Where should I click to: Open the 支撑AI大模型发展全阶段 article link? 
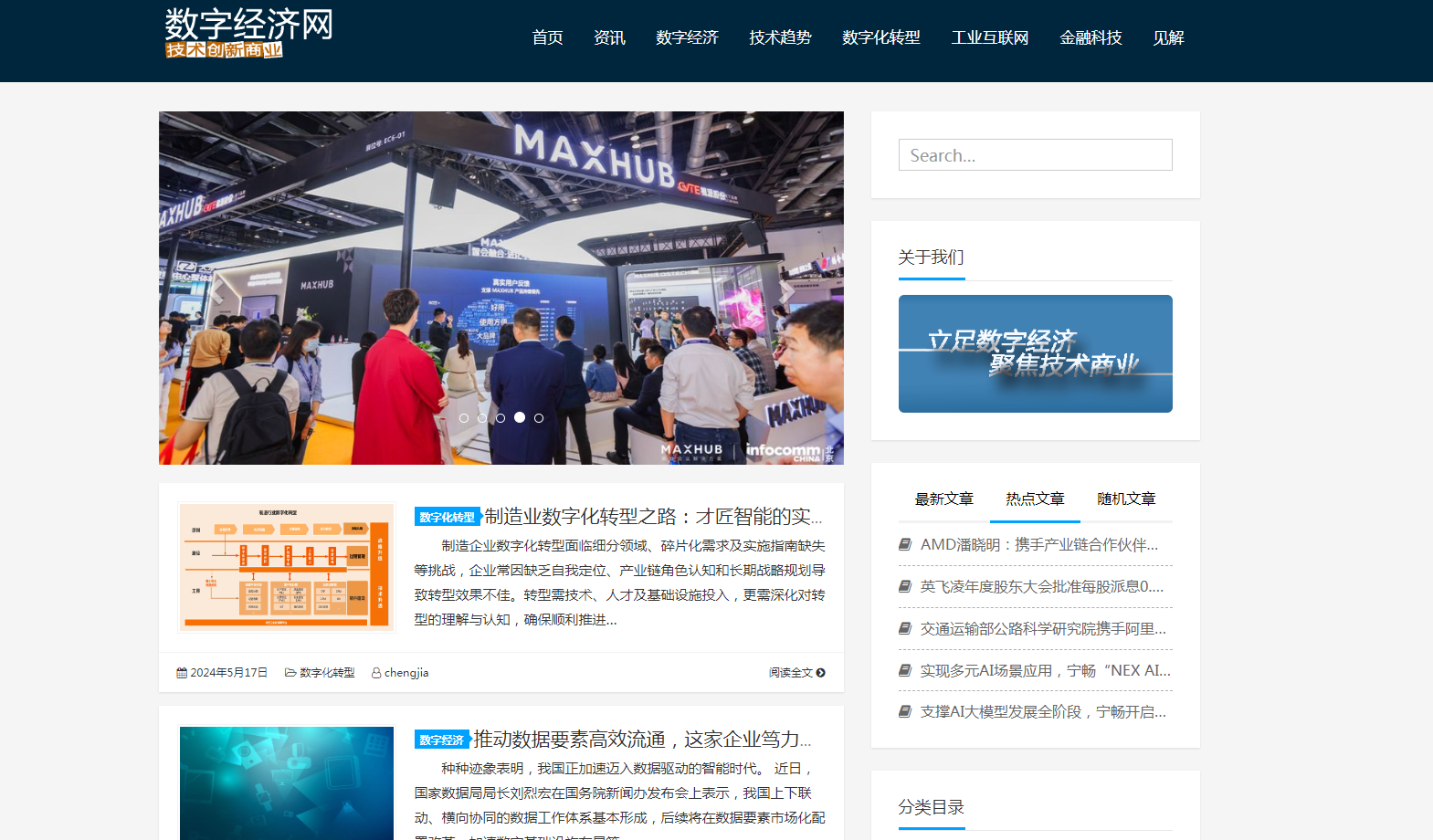1043,712
